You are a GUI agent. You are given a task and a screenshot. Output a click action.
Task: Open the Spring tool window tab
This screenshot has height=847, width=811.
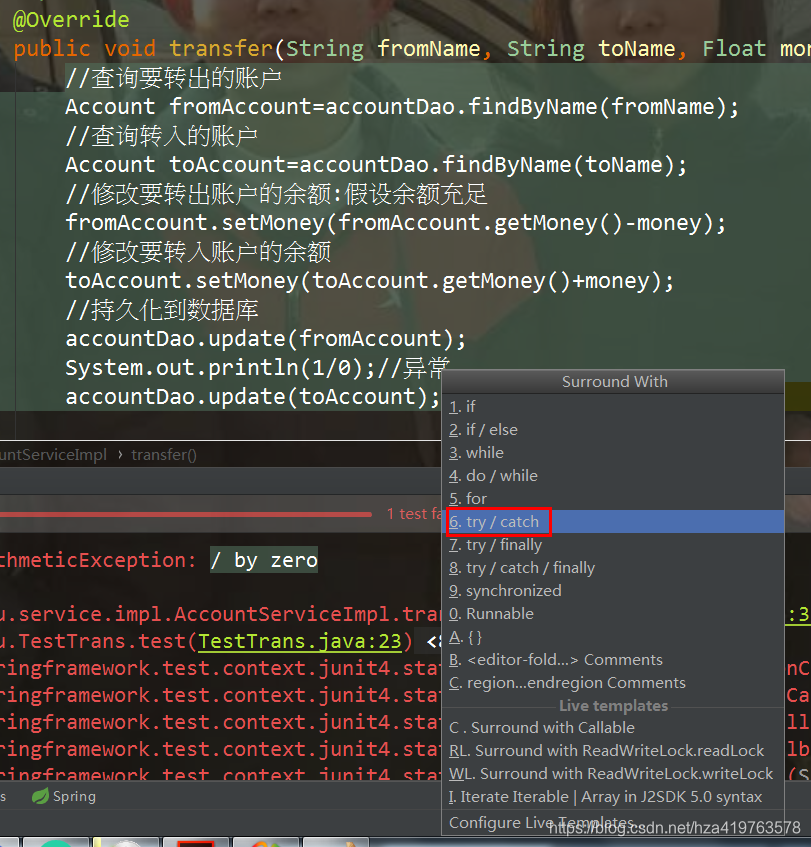point(64,796)
